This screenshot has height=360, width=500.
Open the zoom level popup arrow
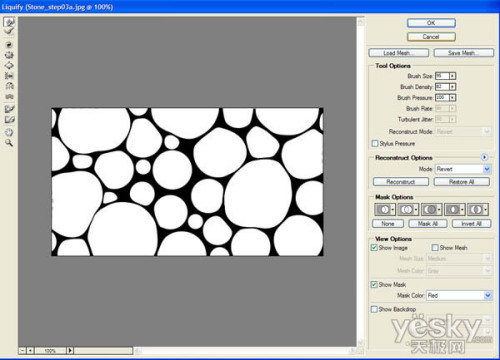(x=70, y=350)
